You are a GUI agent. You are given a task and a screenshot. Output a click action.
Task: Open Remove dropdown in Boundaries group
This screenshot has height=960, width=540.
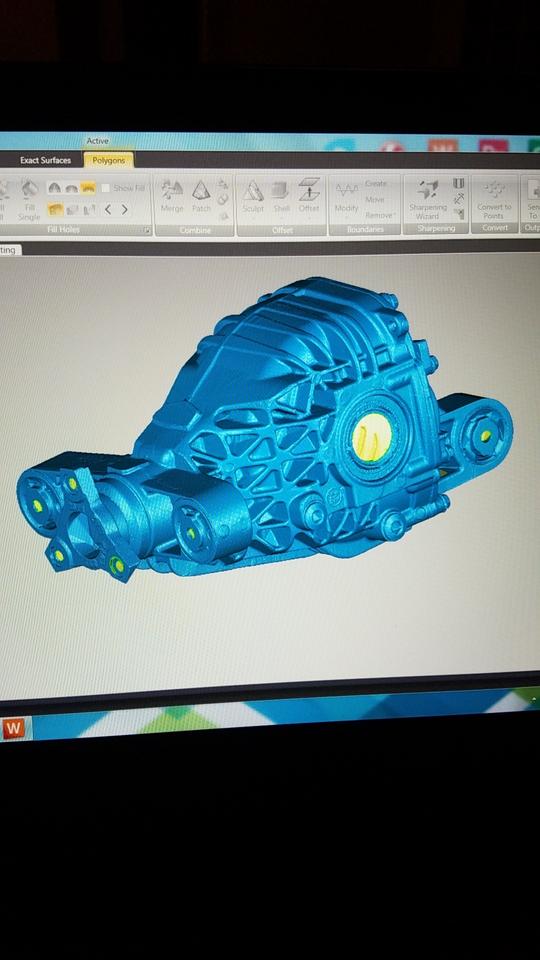click(380, 216)
